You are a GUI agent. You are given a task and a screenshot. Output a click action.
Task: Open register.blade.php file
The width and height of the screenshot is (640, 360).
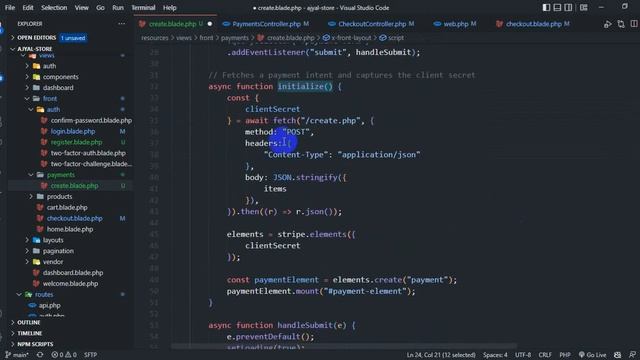click(76, 142)
